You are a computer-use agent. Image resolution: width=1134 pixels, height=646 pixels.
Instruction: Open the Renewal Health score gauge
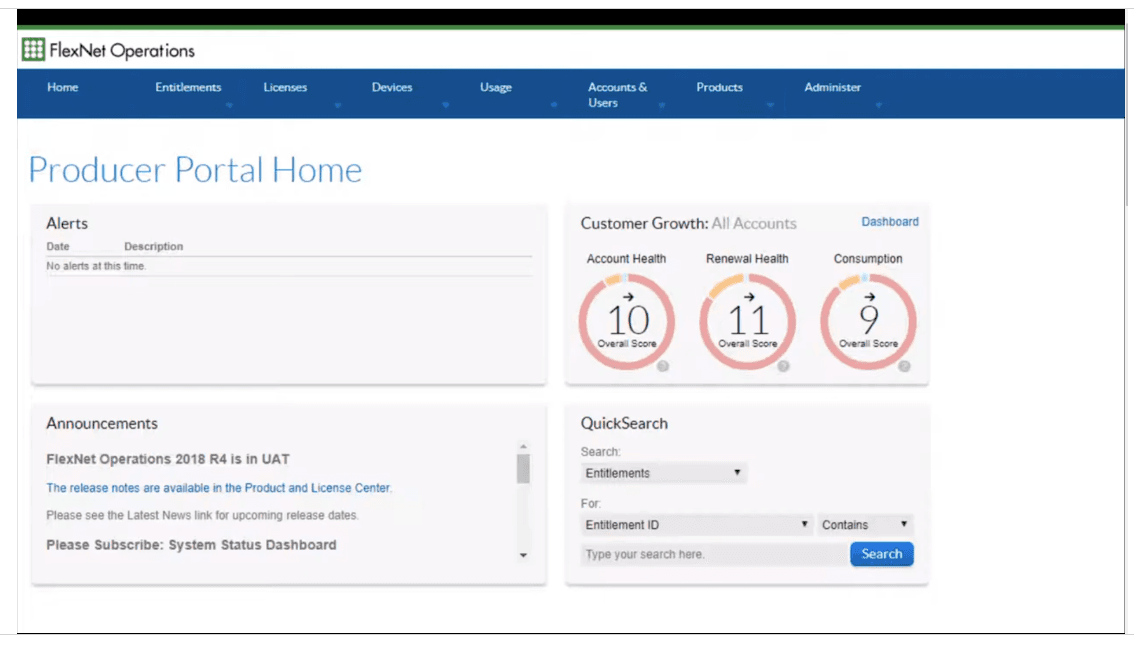(x=747, y=322)
